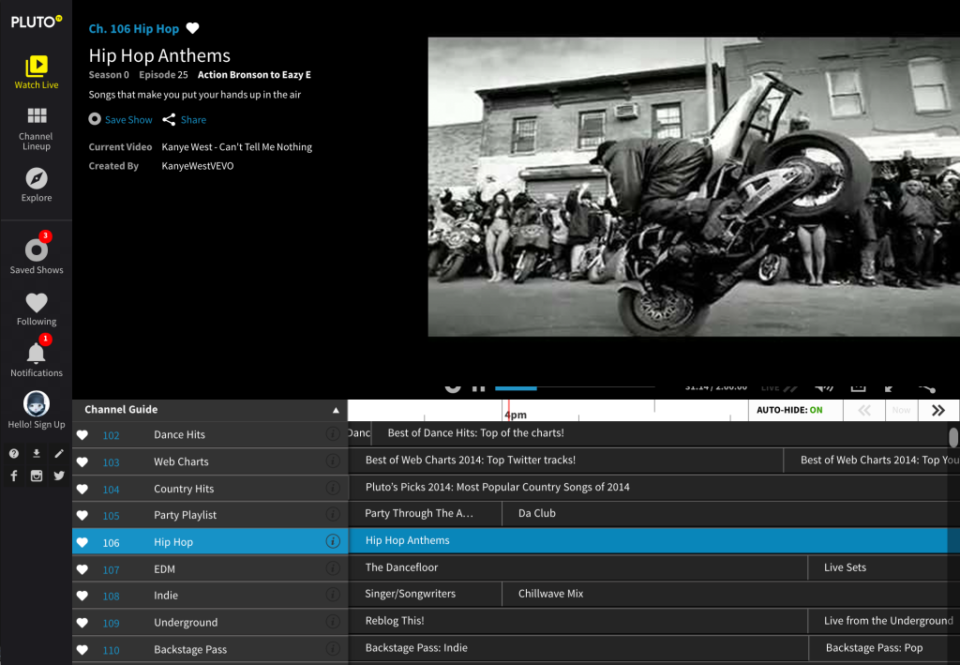Image resolution: width=960 pixels, height=665 pixels.
Task: Jump timeline backward with double chevron
Action: [x=864, y=410]
